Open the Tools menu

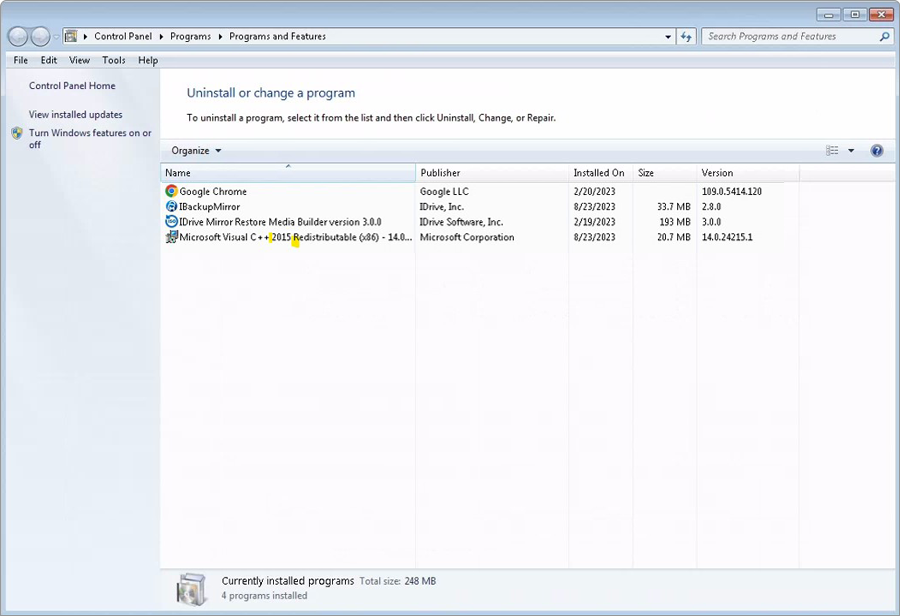coord(114,60)
